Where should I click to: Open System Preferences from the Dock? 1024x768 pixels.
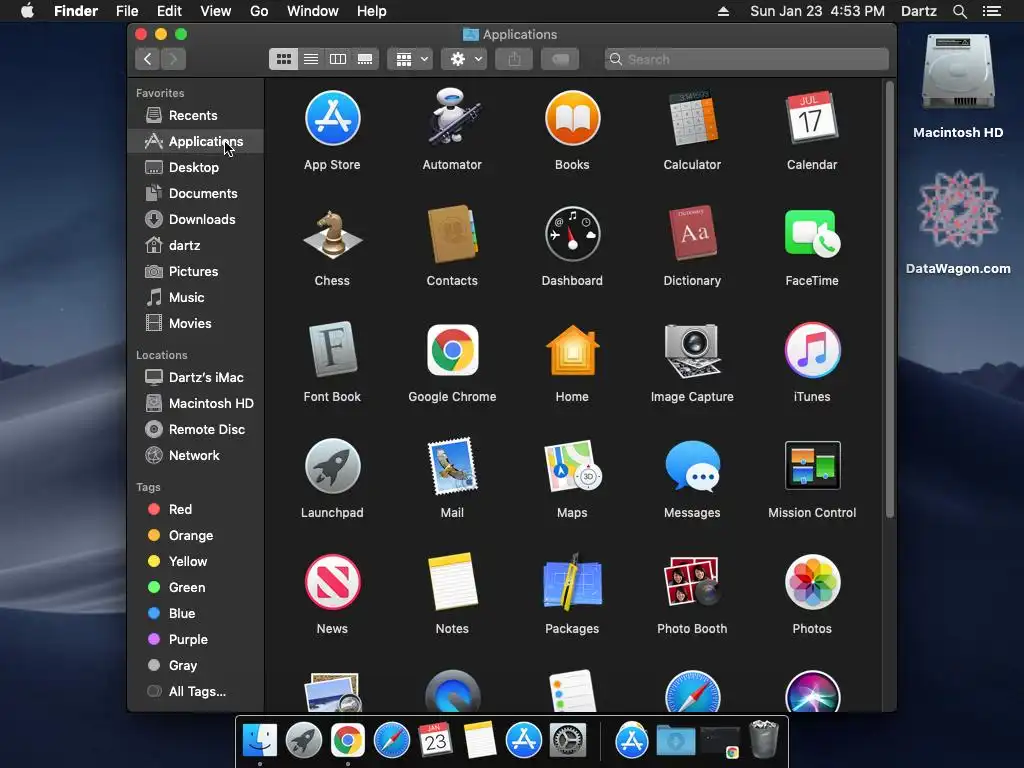(568, 741)
